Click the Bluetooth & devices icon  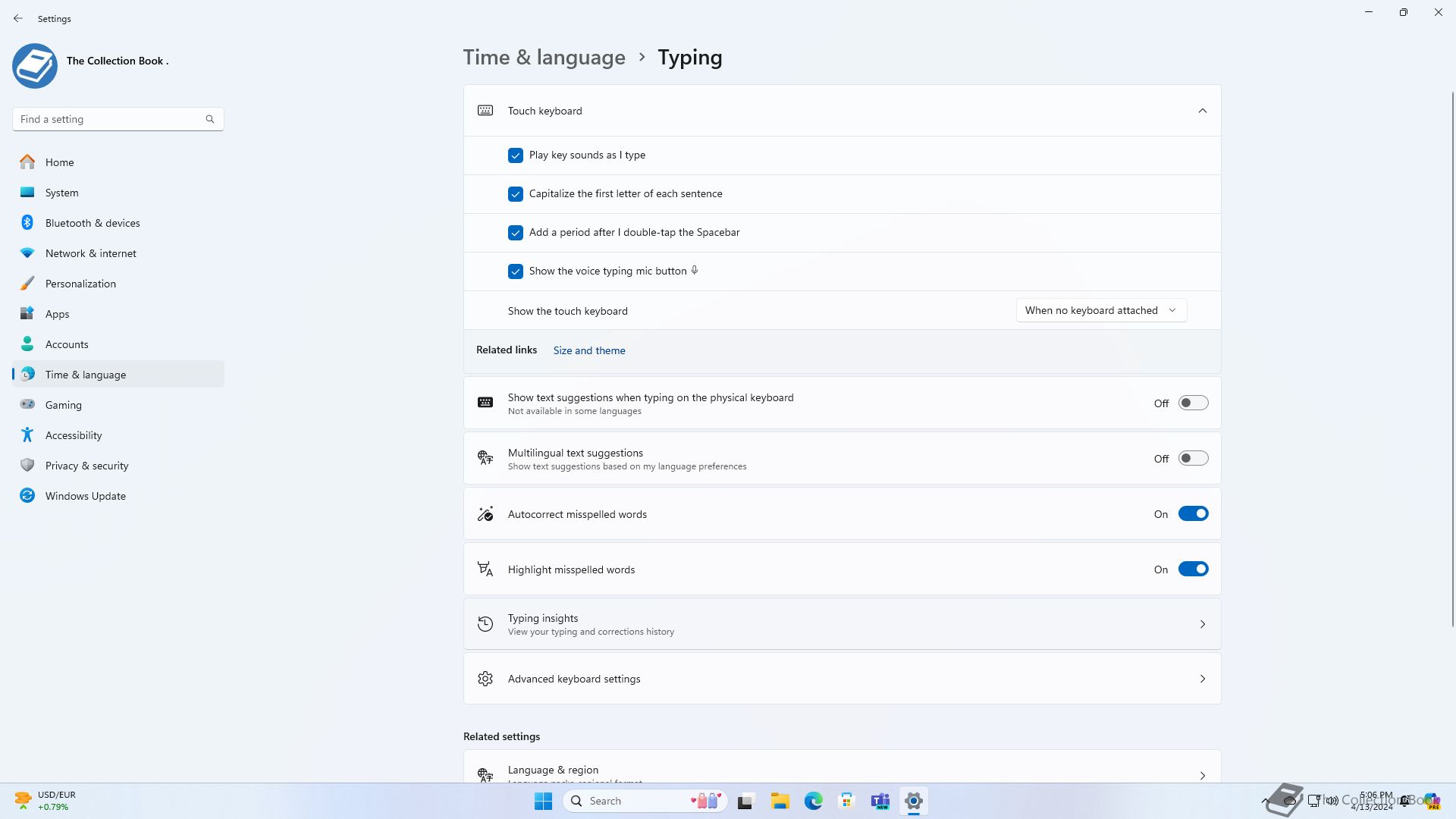pyautogui.click(x=27, y=223)
